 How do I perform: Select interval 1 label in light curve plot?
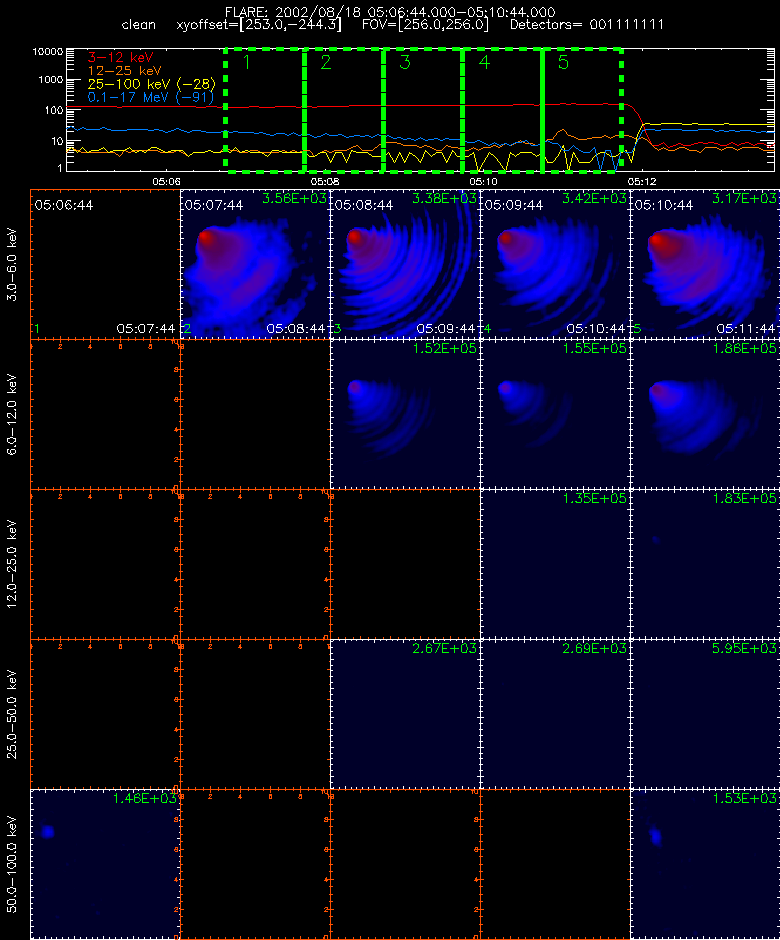pyautogui.click(x=246, y=62)
